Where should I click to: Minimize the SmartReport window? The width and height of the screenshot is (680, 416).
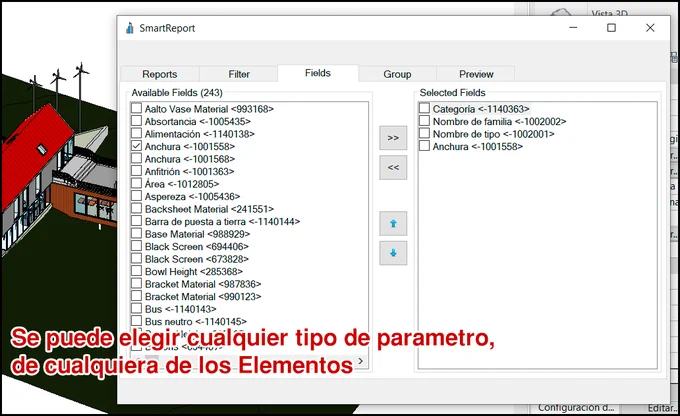tap(573, 28)
